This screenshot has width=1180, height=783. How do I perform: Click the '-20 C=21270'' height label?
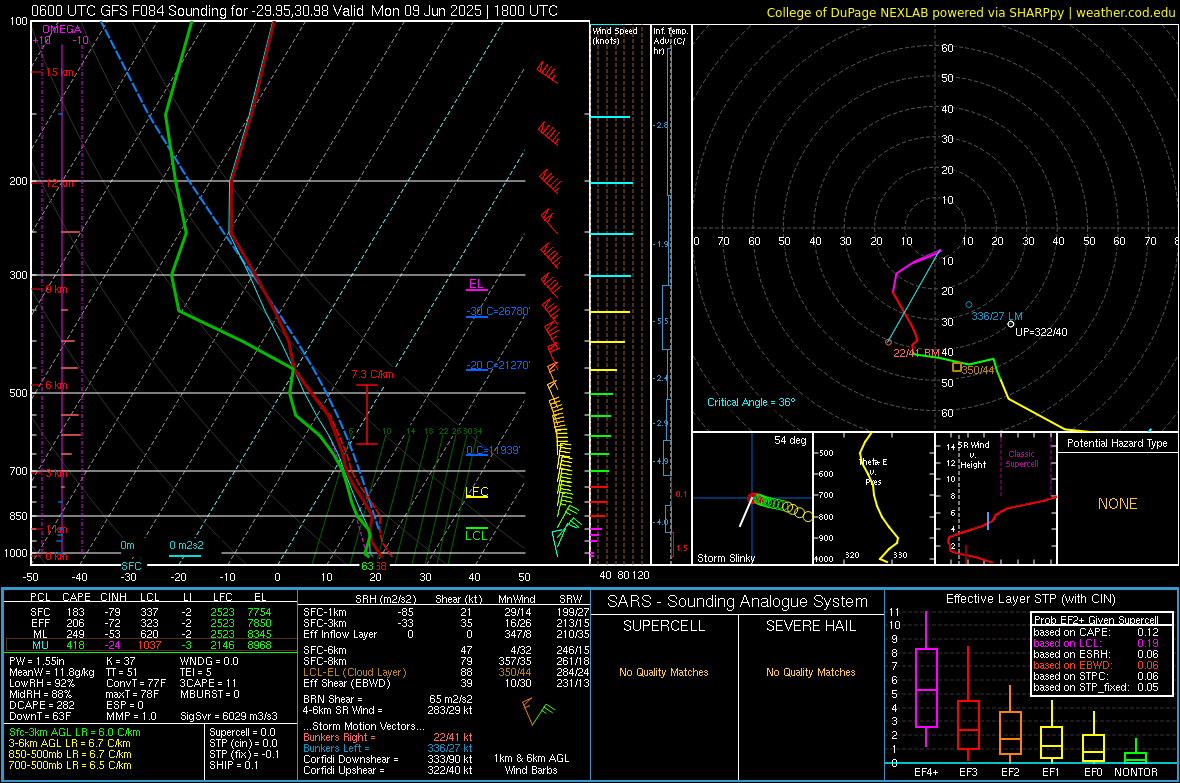(x=498, y=366)
